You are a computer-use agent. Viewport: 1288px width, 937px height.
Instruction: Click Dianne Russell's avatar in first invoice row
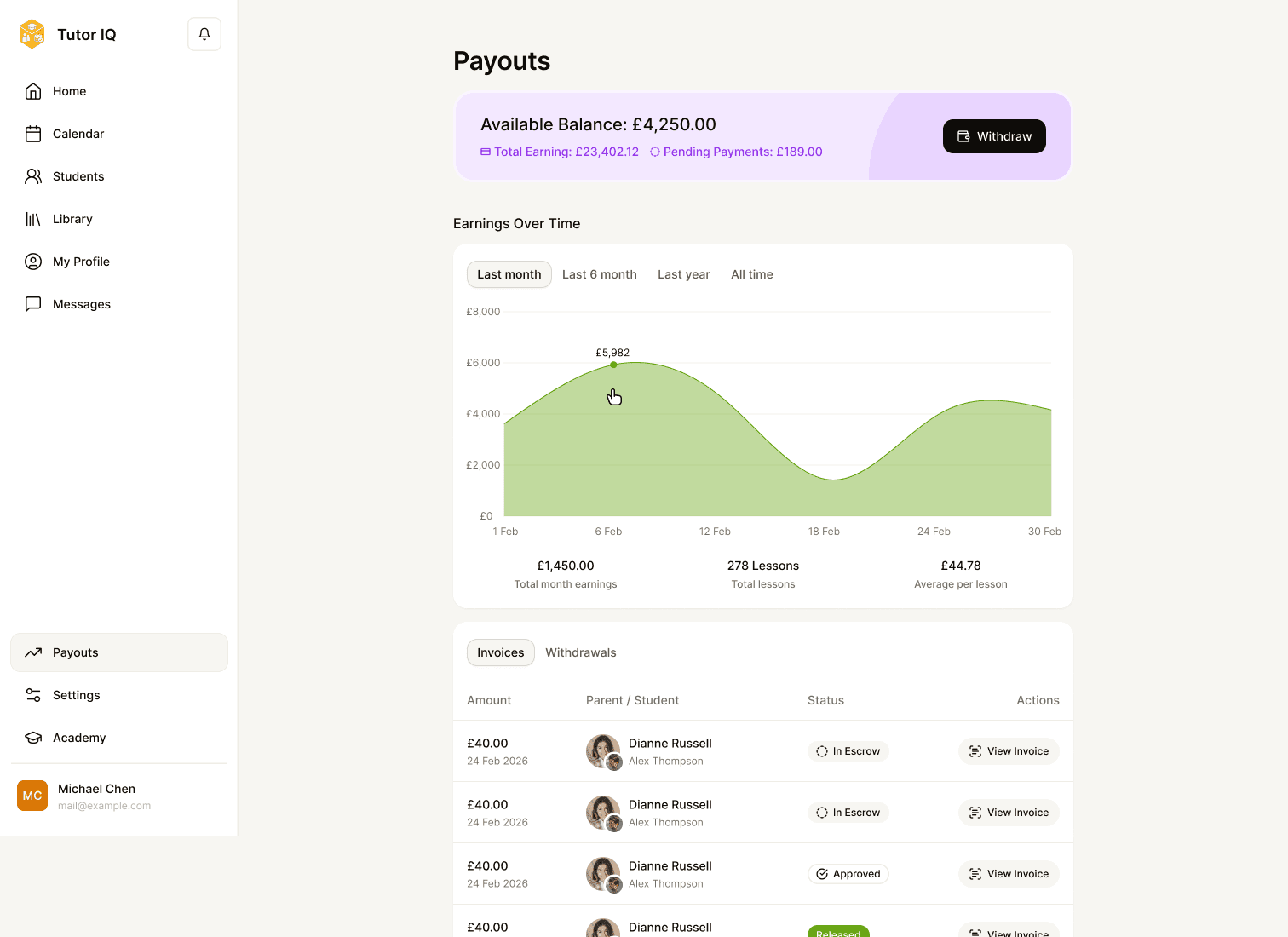[603, 750]
